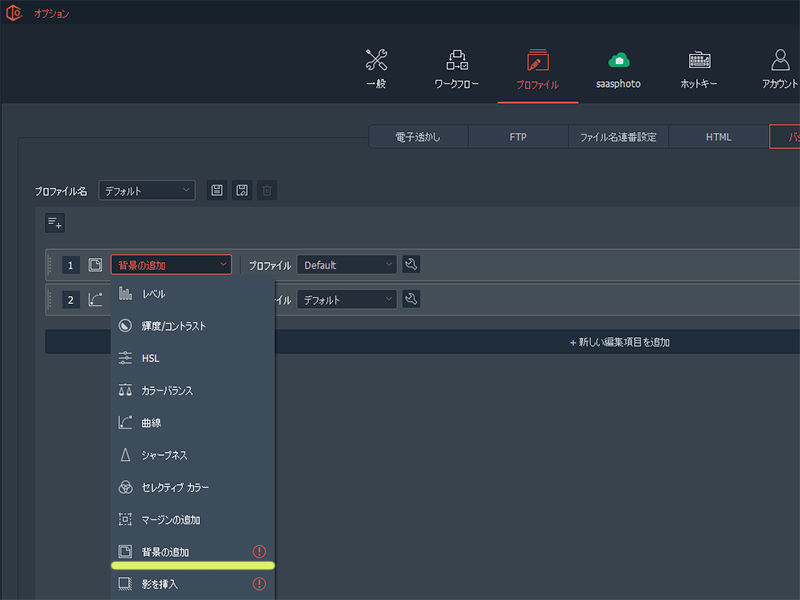800x600 pixels.
Task: Click the add edit item list icon
Action: [x=55, y=223]
